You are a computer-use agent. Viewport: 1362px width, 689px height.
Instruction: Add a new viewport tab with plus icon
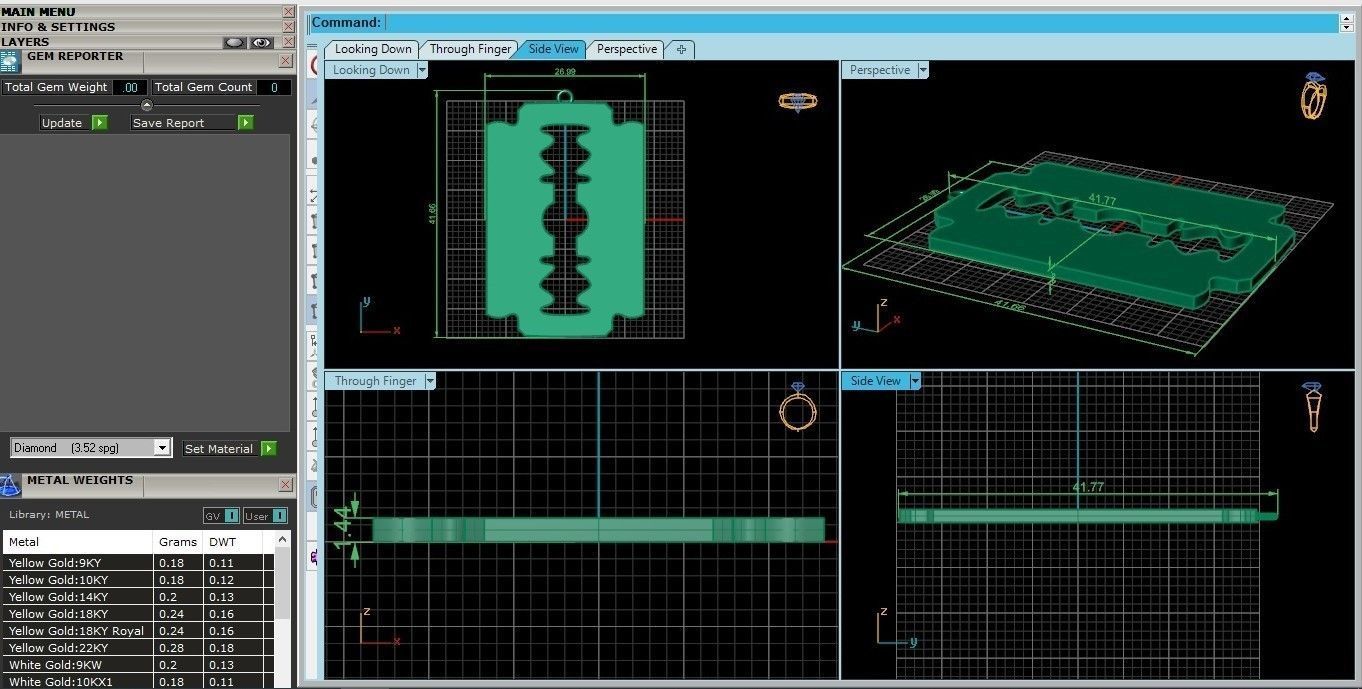click(680, 49)
